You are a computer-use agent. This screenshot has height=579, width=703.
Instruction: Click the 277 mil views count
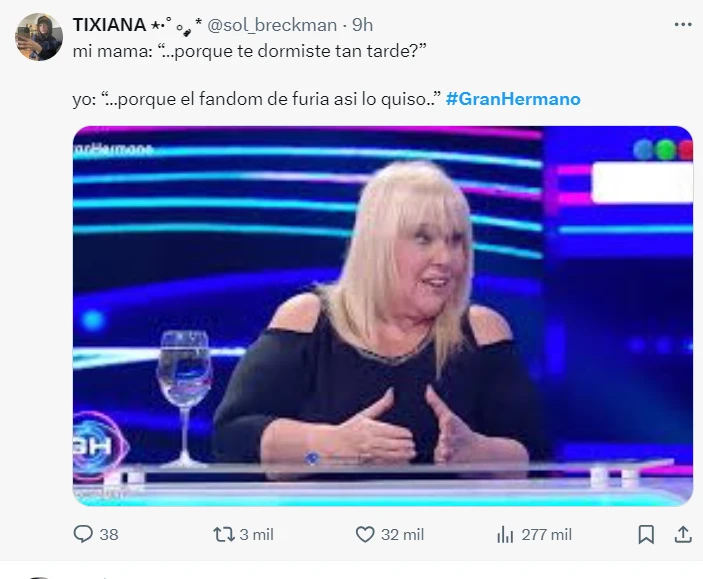[547, 535]
